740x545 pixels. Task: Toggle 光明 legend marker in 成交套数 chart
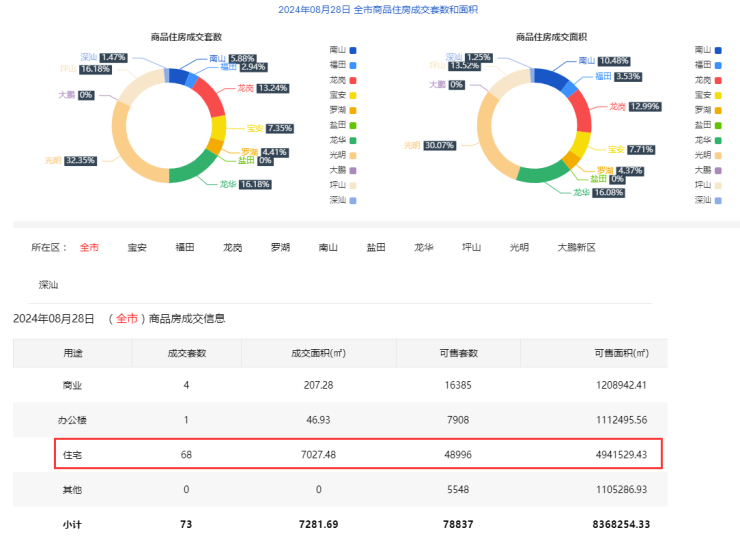[353, 155]
